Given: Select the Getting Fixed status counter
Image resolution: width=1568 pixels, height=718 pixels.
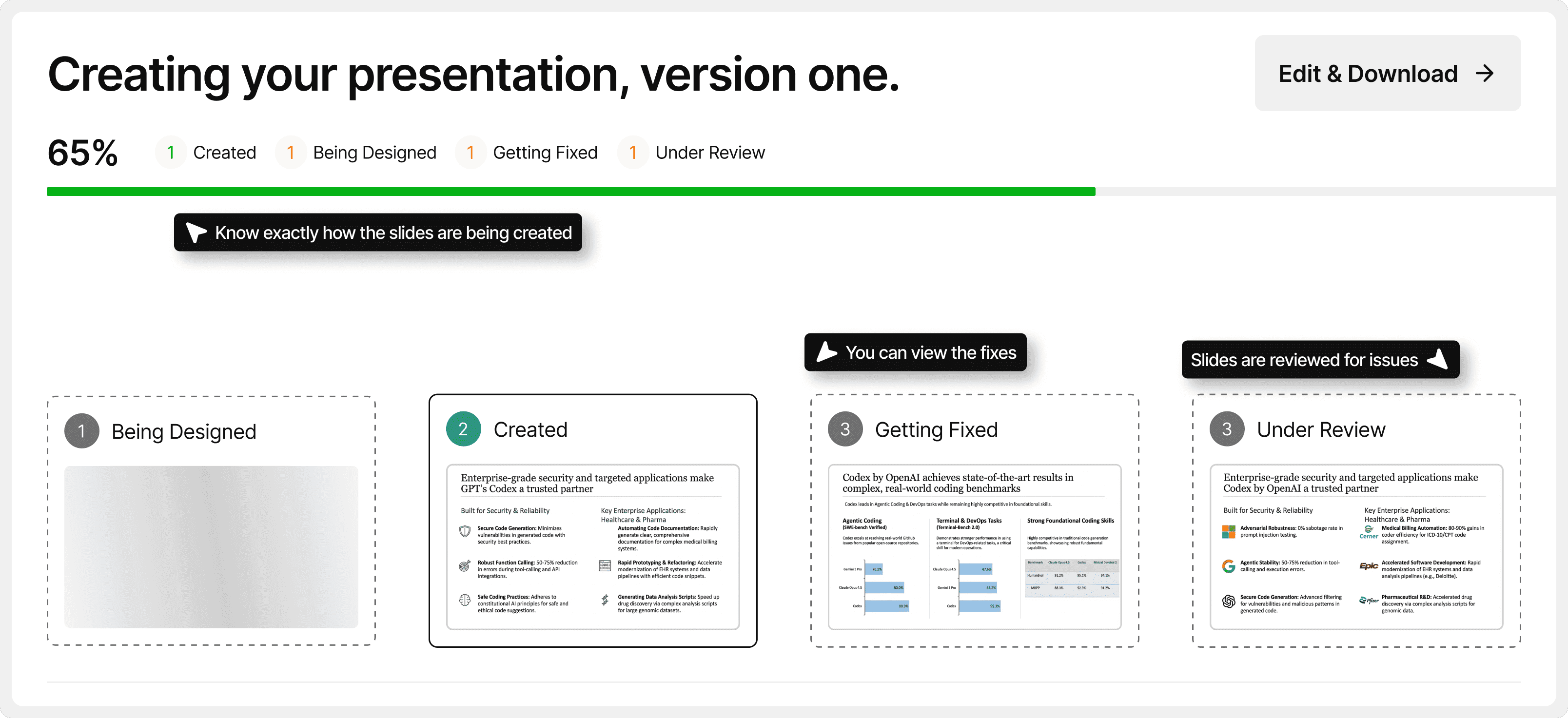Looking at the screenshot, I should 527,152.
